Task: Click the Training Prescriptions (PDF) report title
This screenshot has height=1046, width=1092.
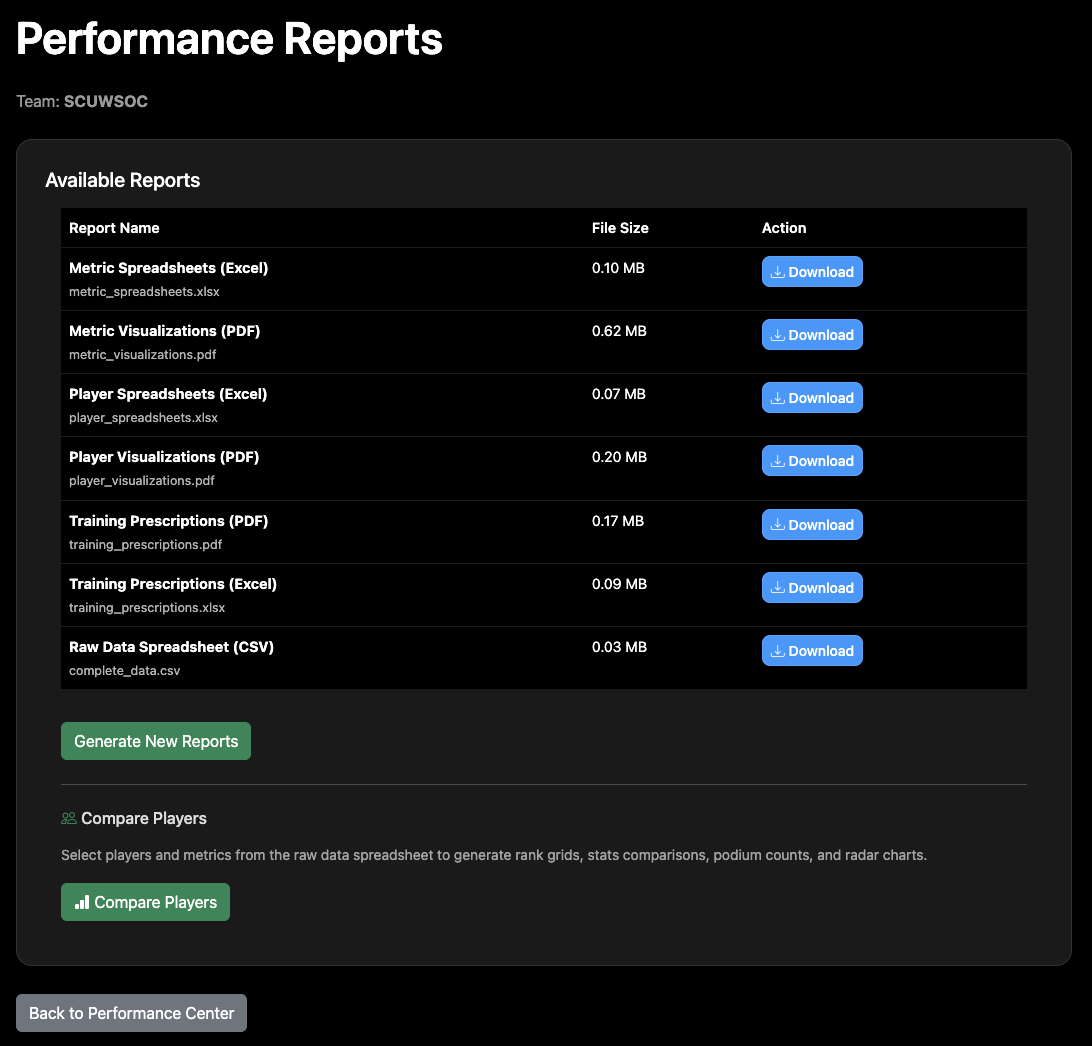Action: click(x=168, y=521)
